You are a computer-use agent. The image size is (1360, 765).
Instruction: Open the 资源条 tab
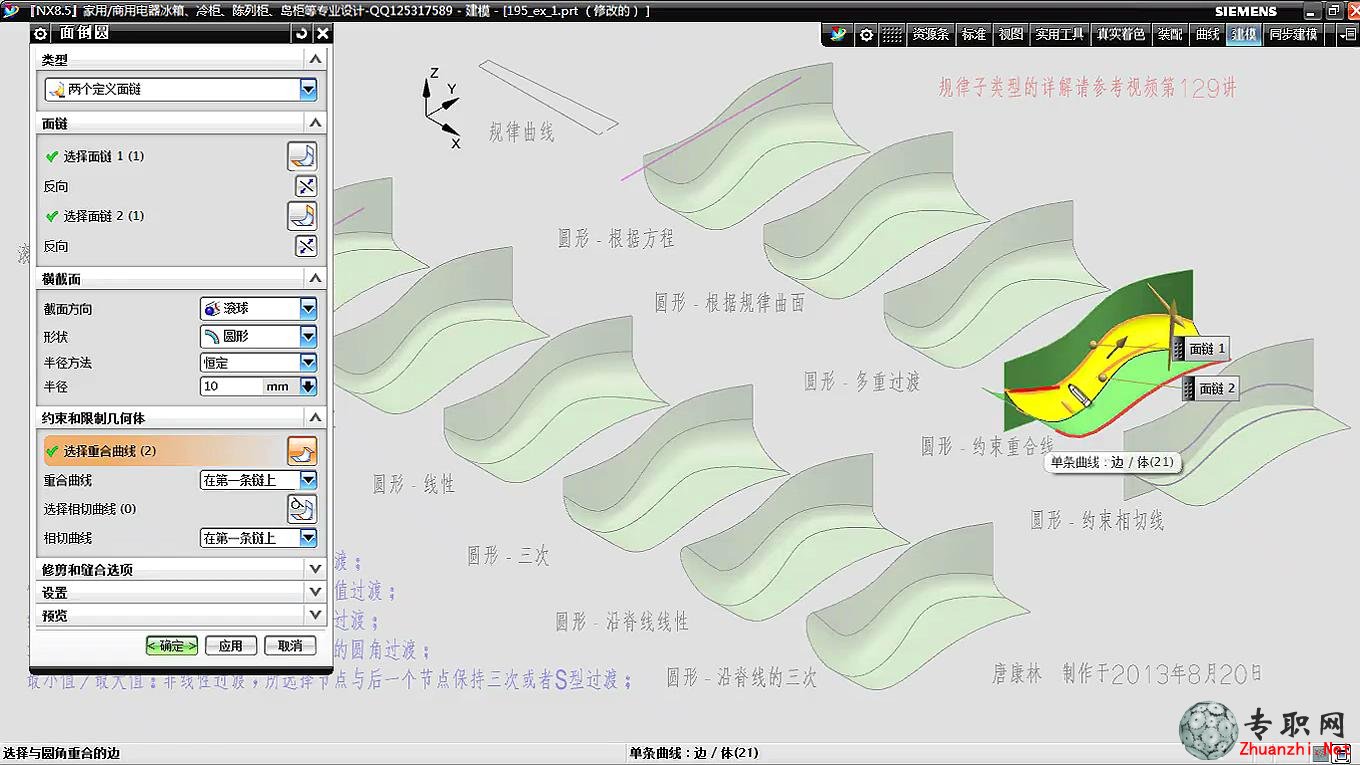(930, 34)
